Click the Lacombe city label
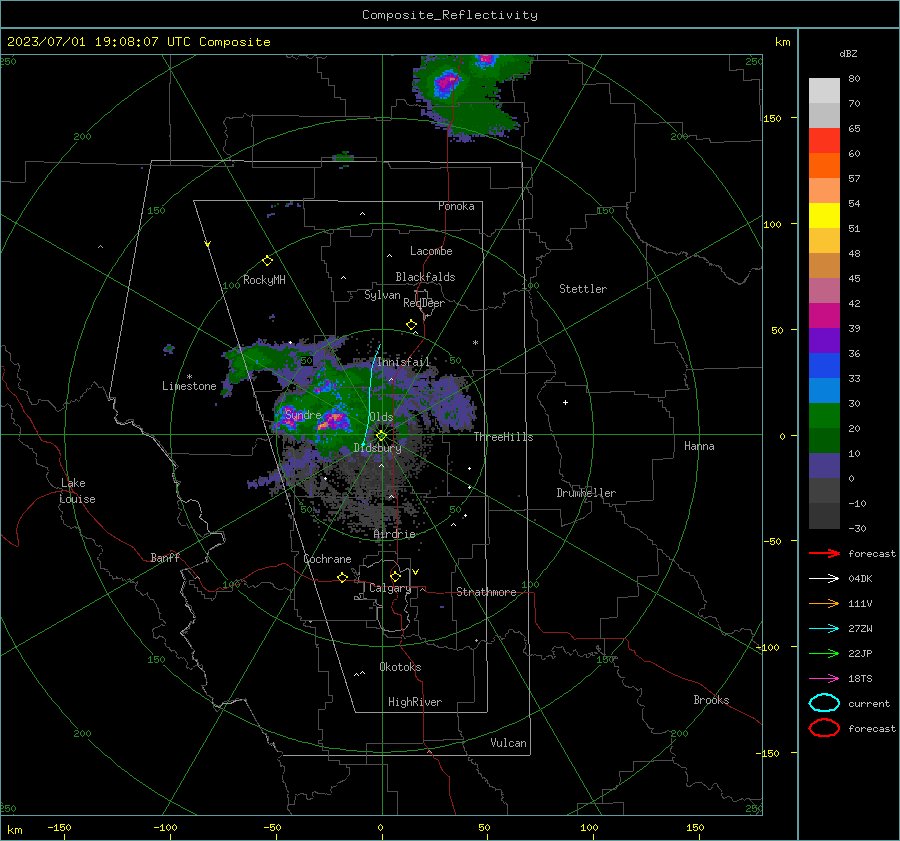 point(431,251)
